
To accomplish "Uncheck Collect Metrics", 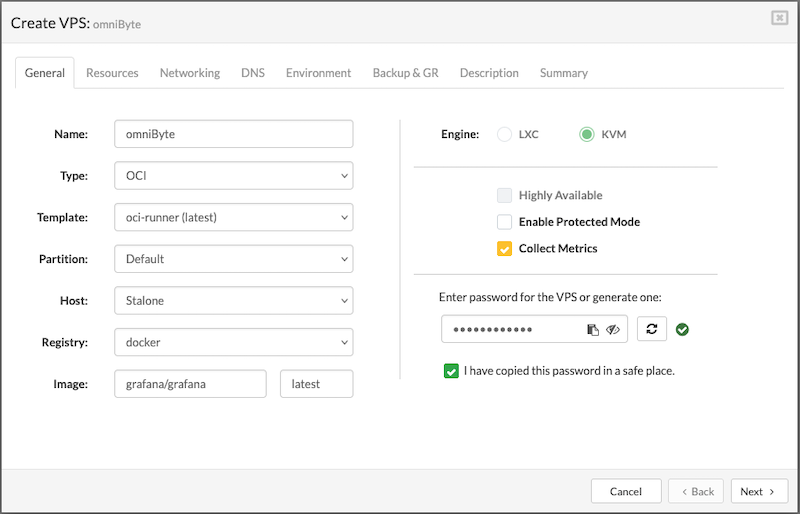I will pyautogui.click(x=505, y=248).
